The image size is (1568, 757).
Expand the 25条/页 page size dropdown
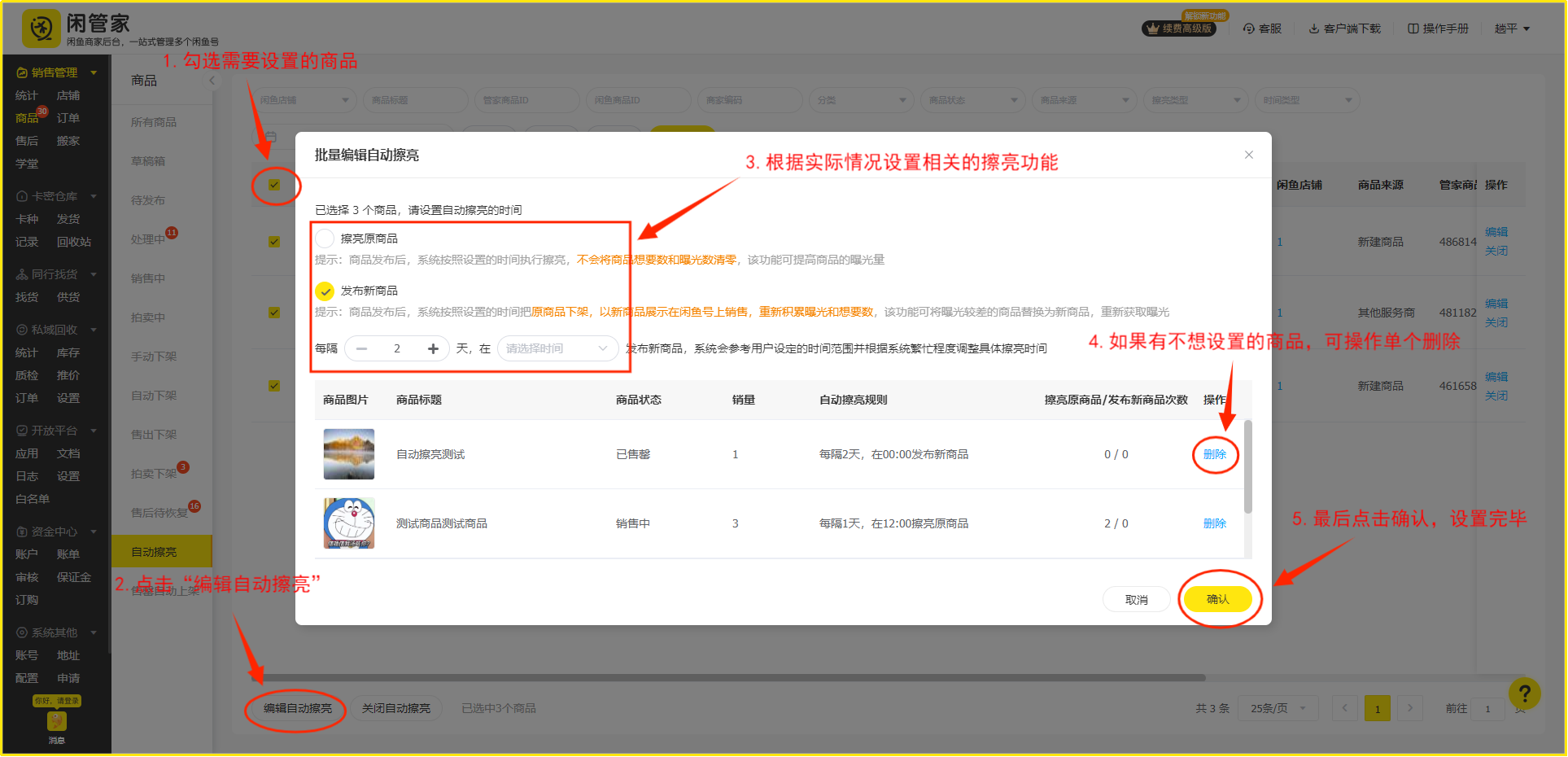tap(1278, 708)
